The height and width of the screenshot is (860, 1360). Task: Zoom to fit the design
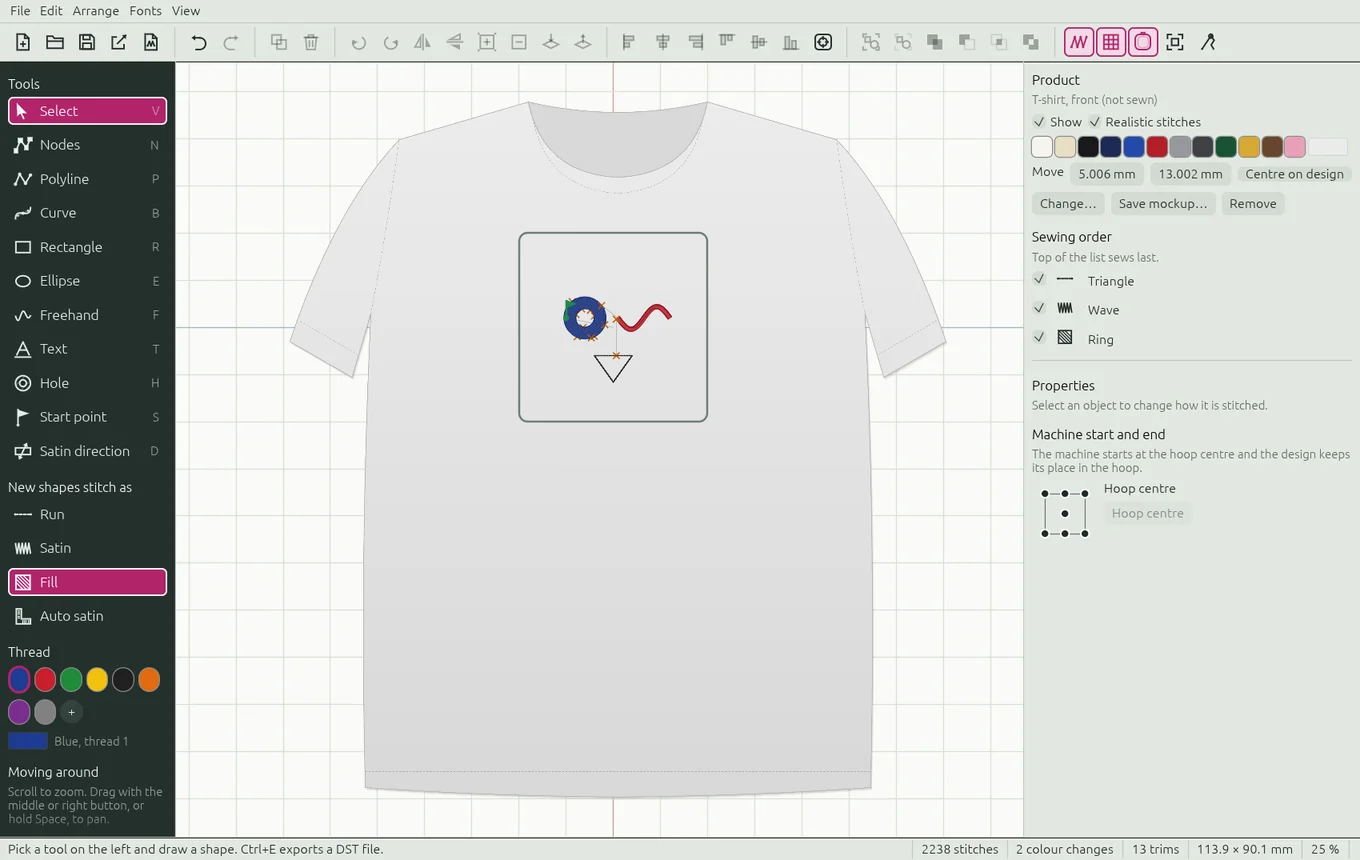(1175, 42)
